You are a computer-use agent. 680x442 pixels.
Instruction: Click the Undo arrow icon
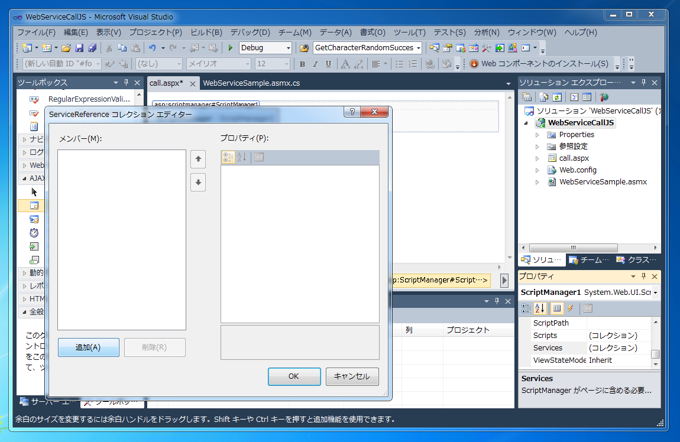coord(152,48)
